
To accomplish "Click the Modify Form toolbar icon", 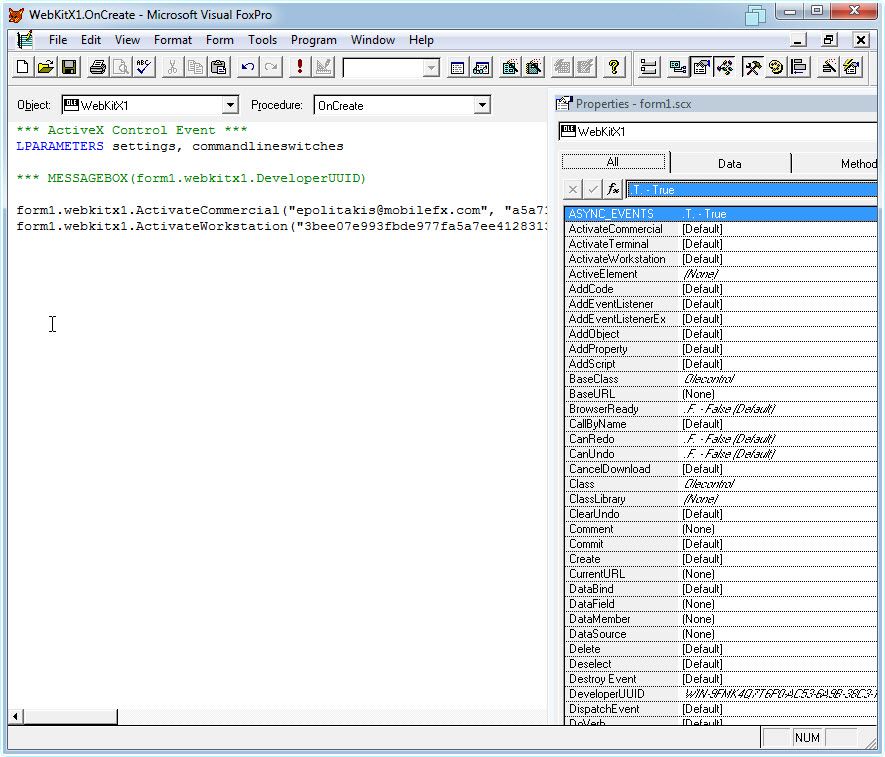I will point(323,67).
